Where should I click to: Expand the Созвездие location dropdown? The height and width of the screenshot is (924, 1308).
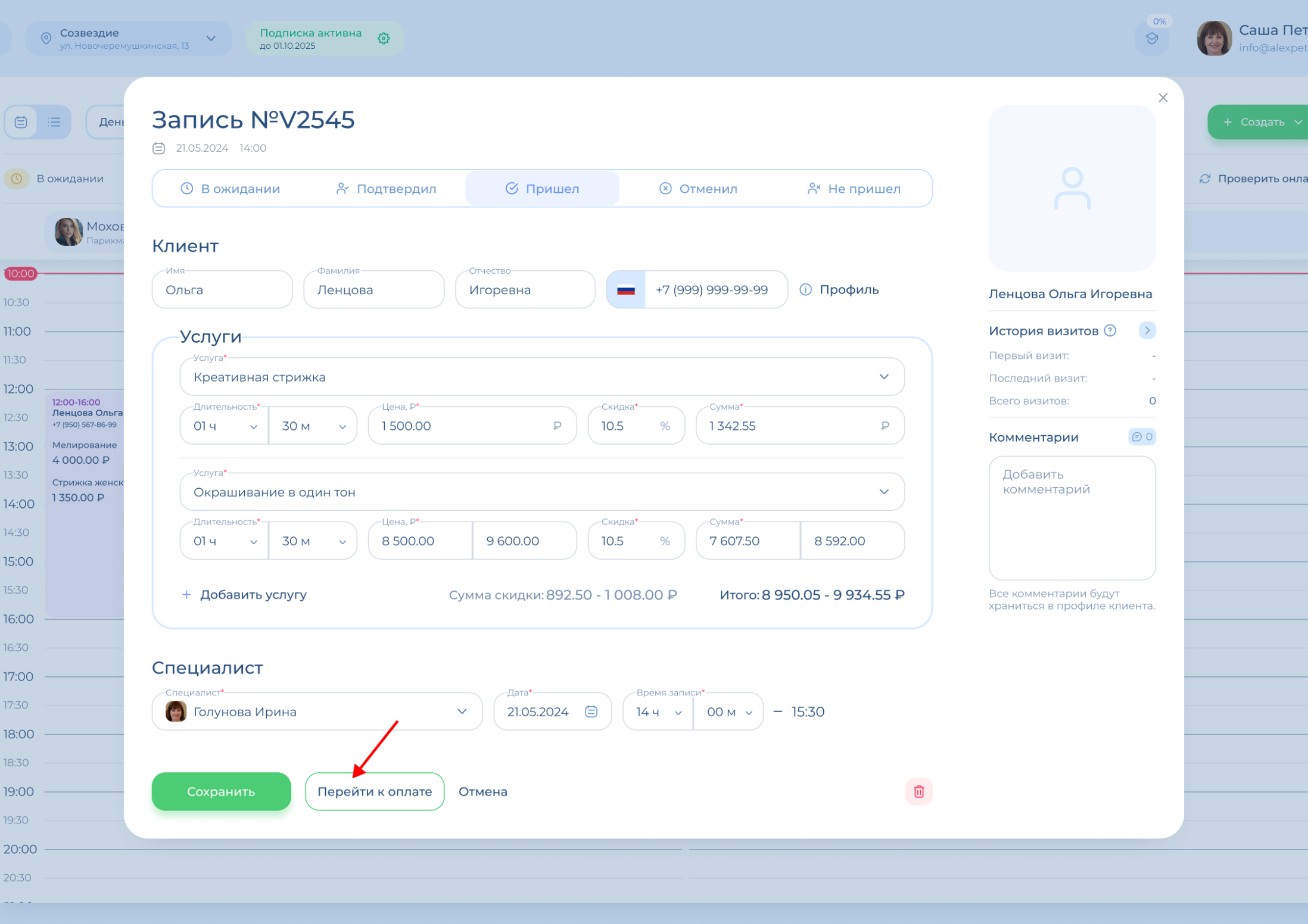(x=211, y=39)
